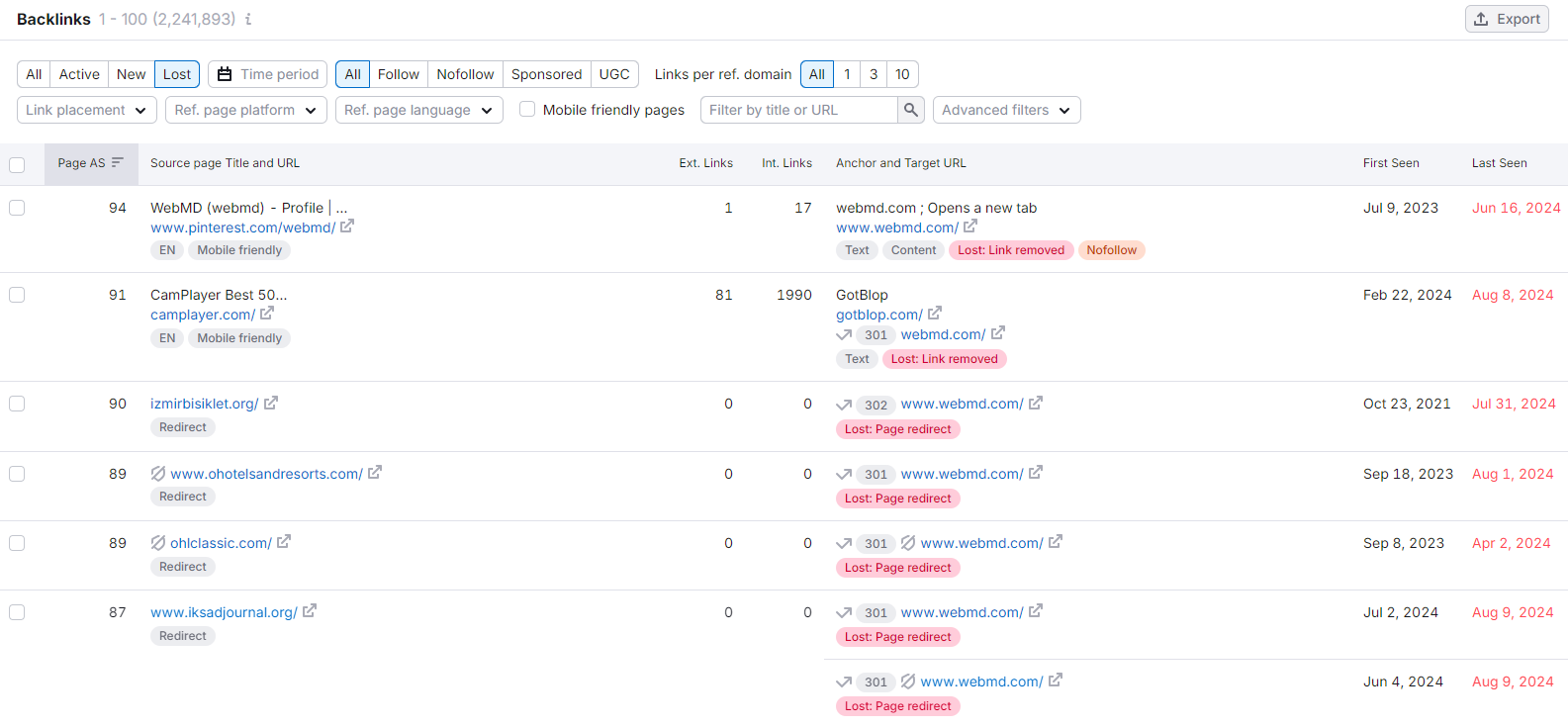This screenshot has height=727, width=1568.
Task: Open external icon next to target URL in izmirbisiklet row
Action: [x=1036, y=403]
